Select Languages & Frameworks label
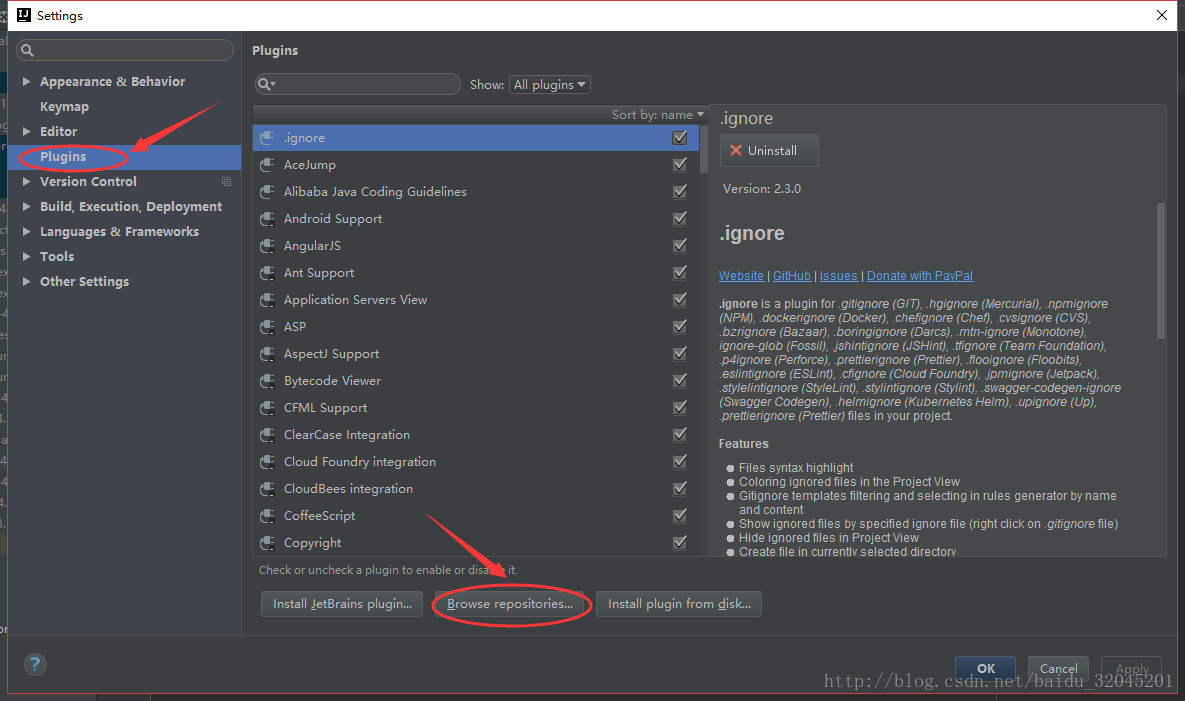This screenshot has width=1185, height=701. (119, 231)
